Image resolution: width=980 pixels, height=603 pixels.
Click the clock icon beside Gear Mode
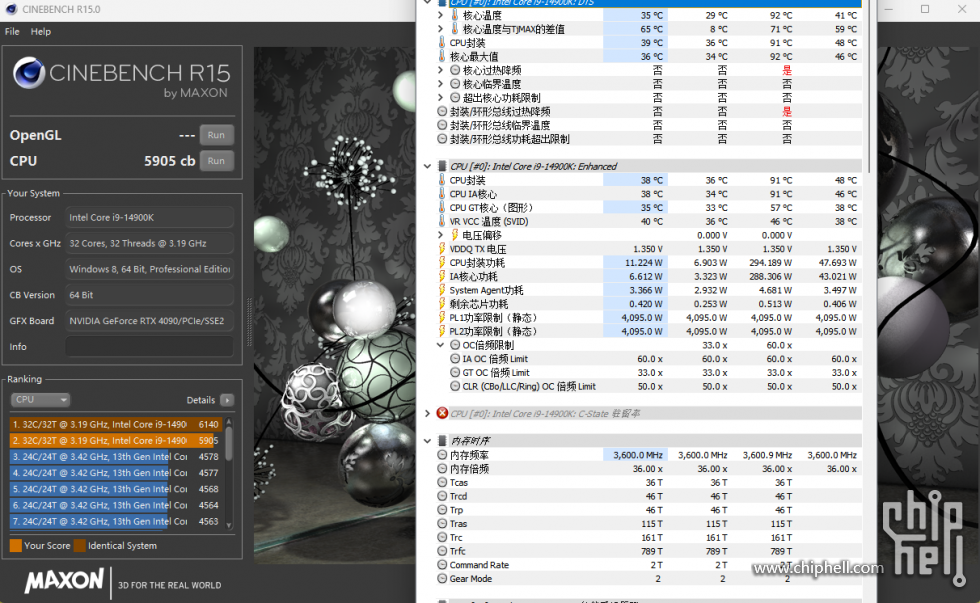click(442, 579)
